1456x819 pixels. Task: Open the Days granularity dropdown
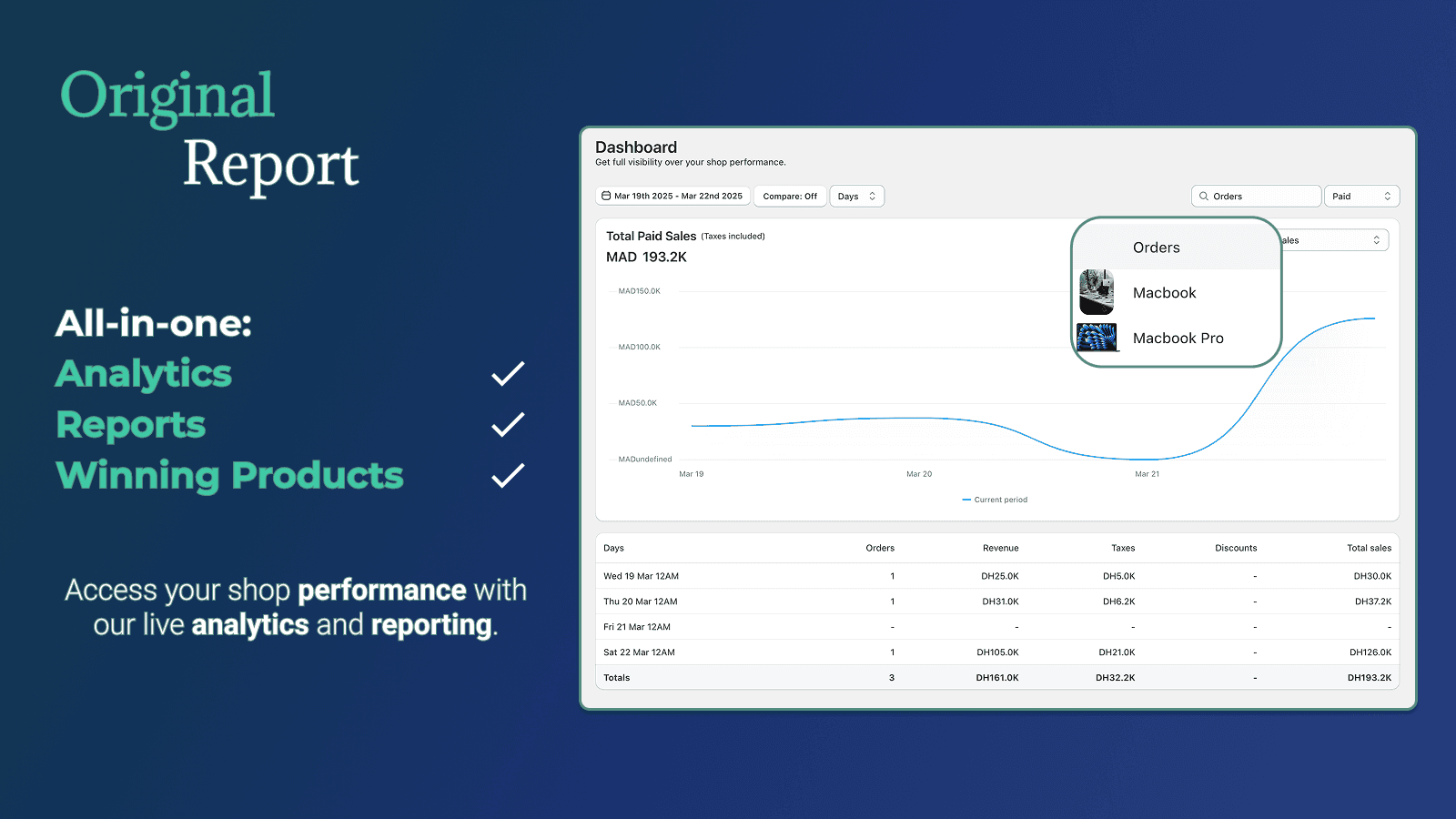click(856, 197)
